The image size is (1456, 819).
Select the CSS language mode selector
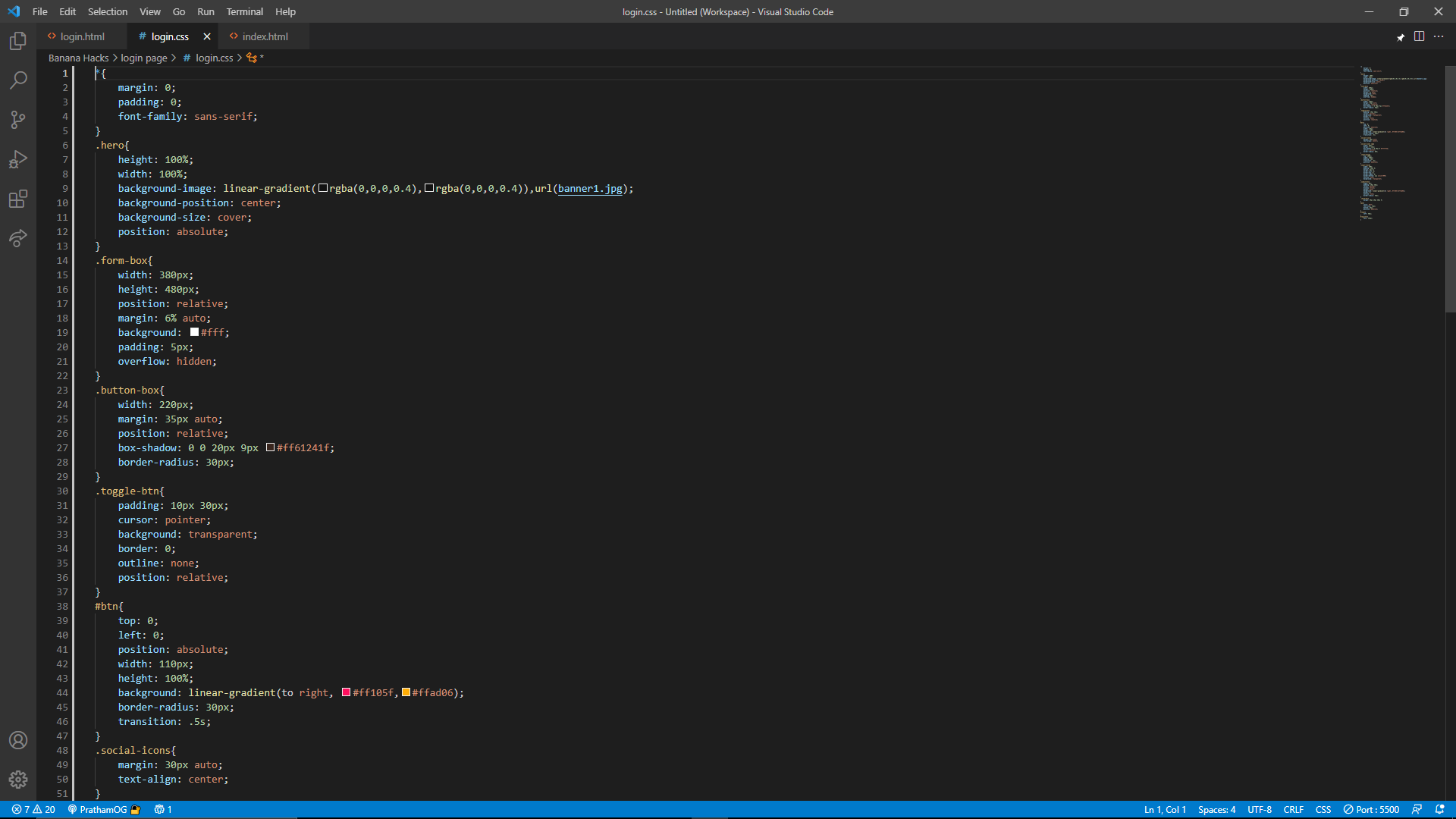(x=1323, y=809)
